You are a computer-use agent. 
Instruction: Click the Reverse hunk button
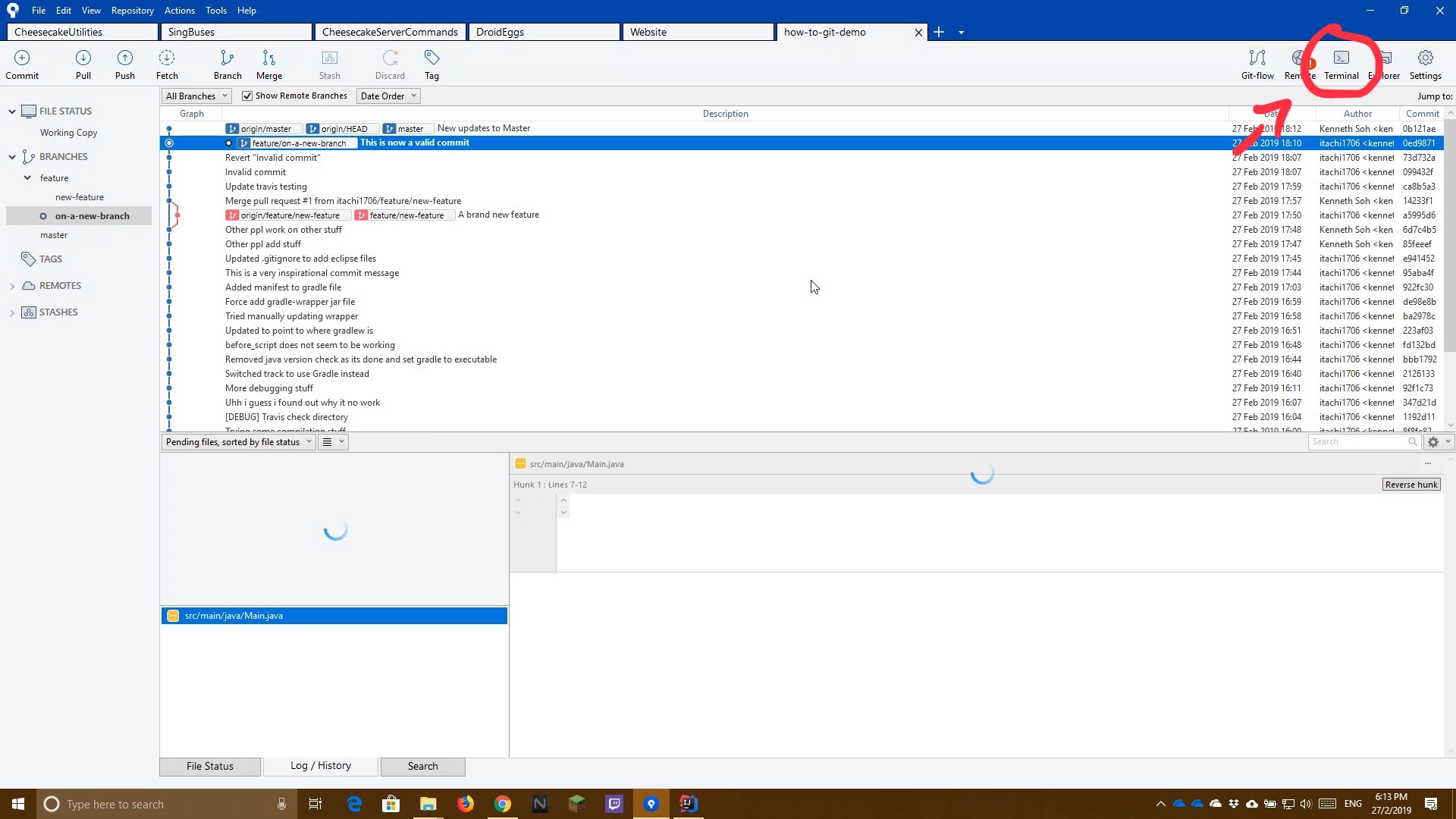[x=1411, y=484]
